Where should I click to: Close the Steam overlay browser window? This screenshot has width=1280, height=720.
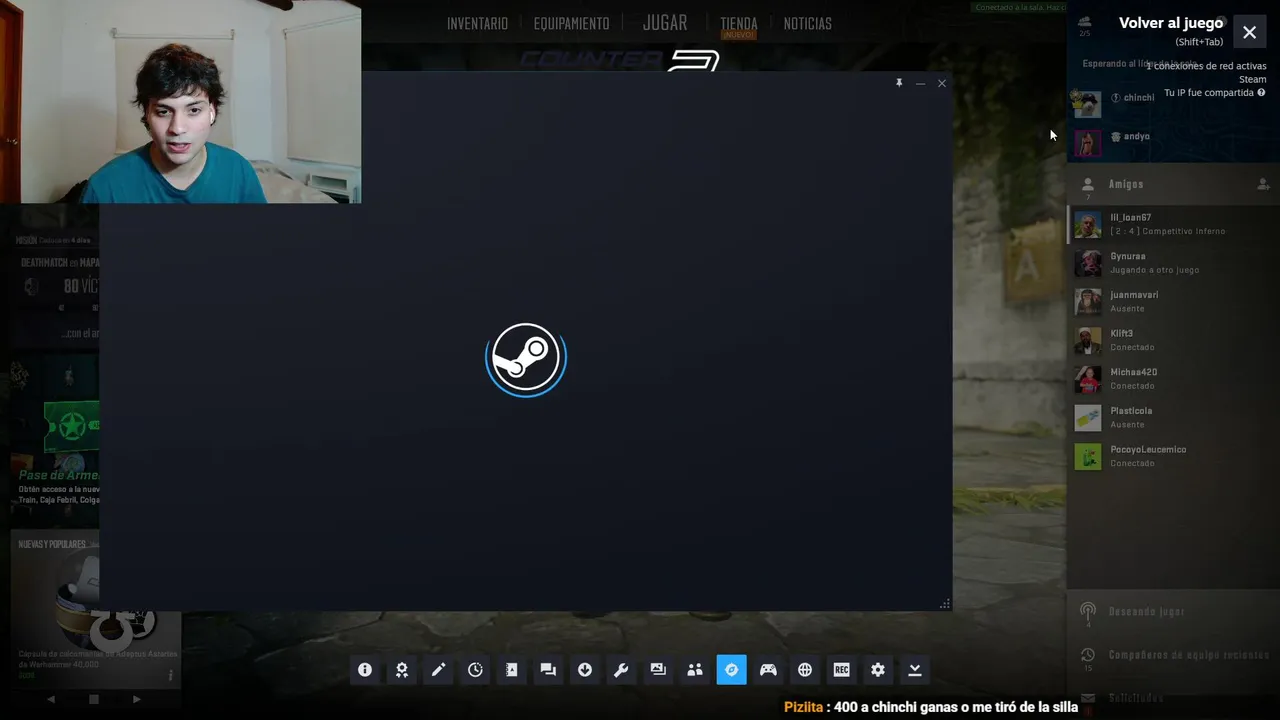(x=942, y=84)
